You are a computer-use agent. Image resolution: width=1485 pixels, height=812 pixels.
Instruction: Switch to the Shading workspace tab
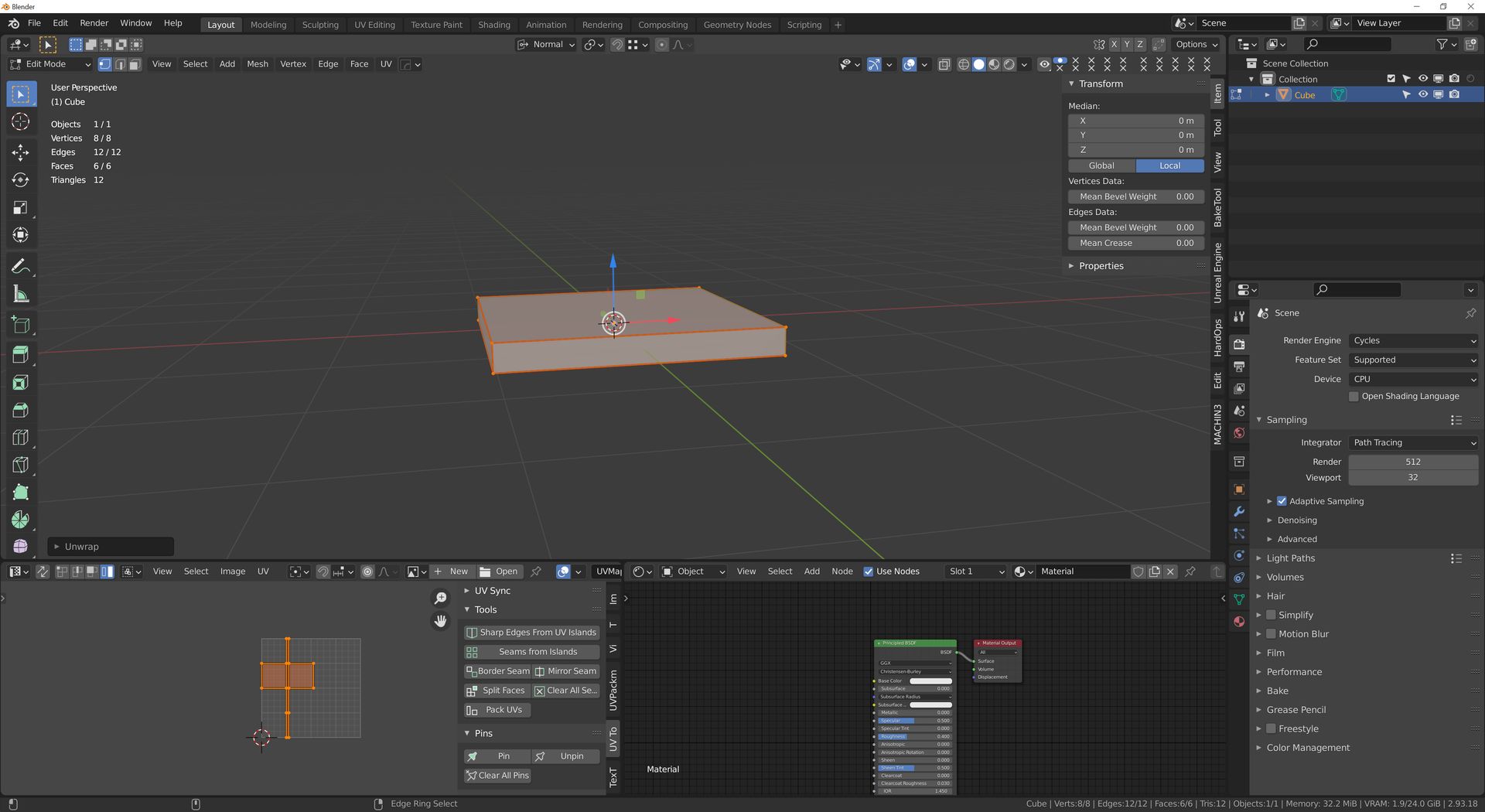[x=493, y=25]
